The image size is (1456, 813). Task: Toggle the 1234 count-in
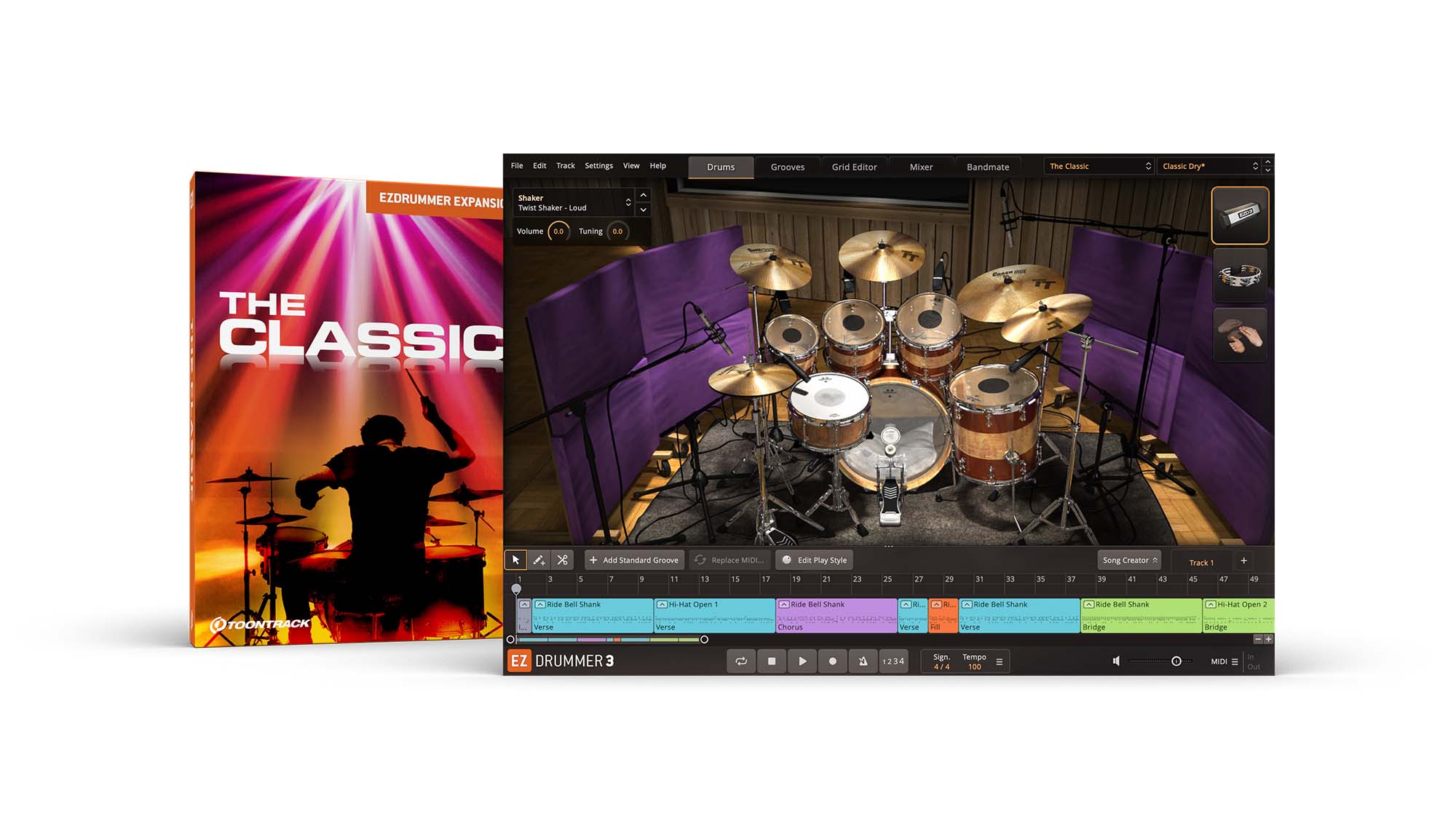coord(893,661)
